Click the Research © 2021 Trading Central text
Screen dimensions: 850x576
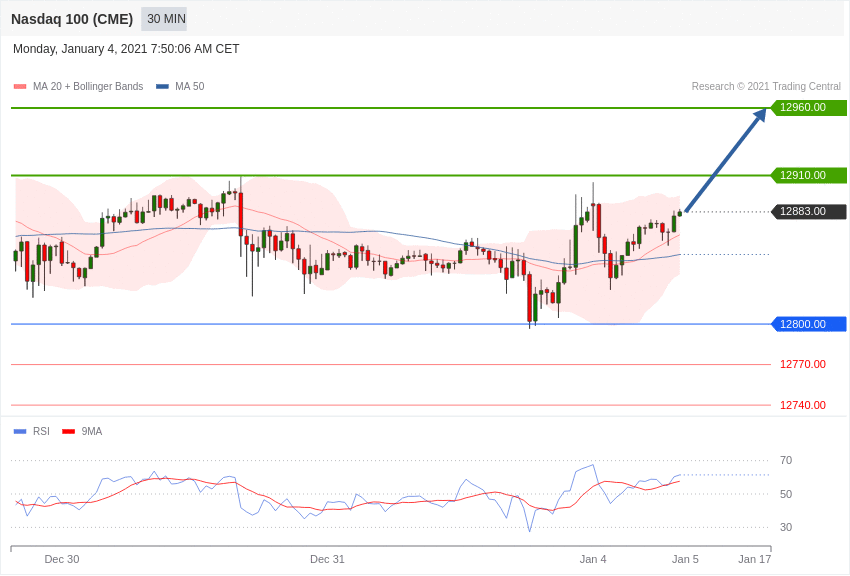[766, 87]
